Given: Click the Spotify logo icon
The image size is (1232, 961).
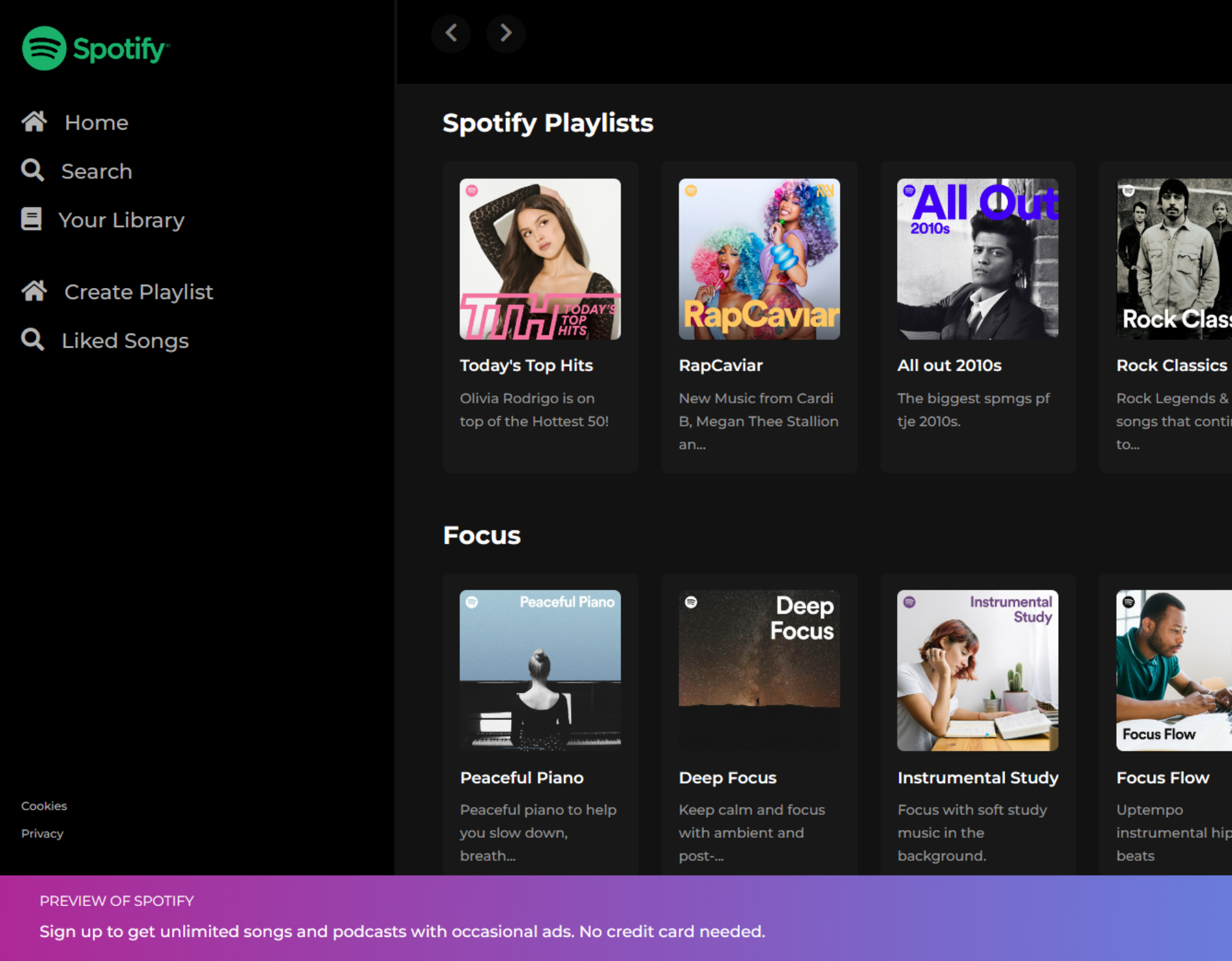Looking at the screenshot, I should tap(44, 48).
